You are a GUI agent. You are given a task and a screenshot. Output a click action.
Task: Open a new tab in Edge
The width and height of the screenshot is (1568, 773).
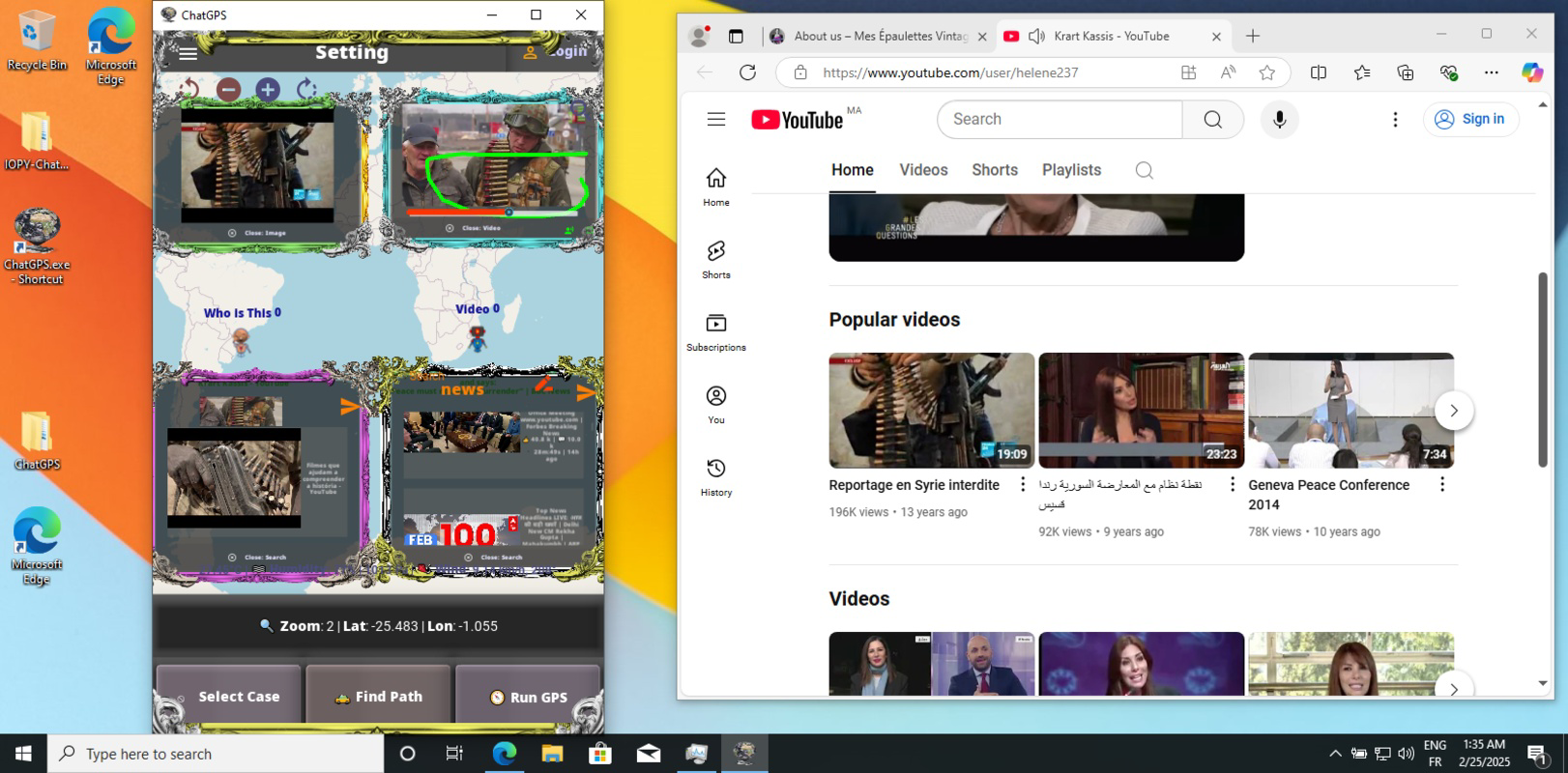1253,36
